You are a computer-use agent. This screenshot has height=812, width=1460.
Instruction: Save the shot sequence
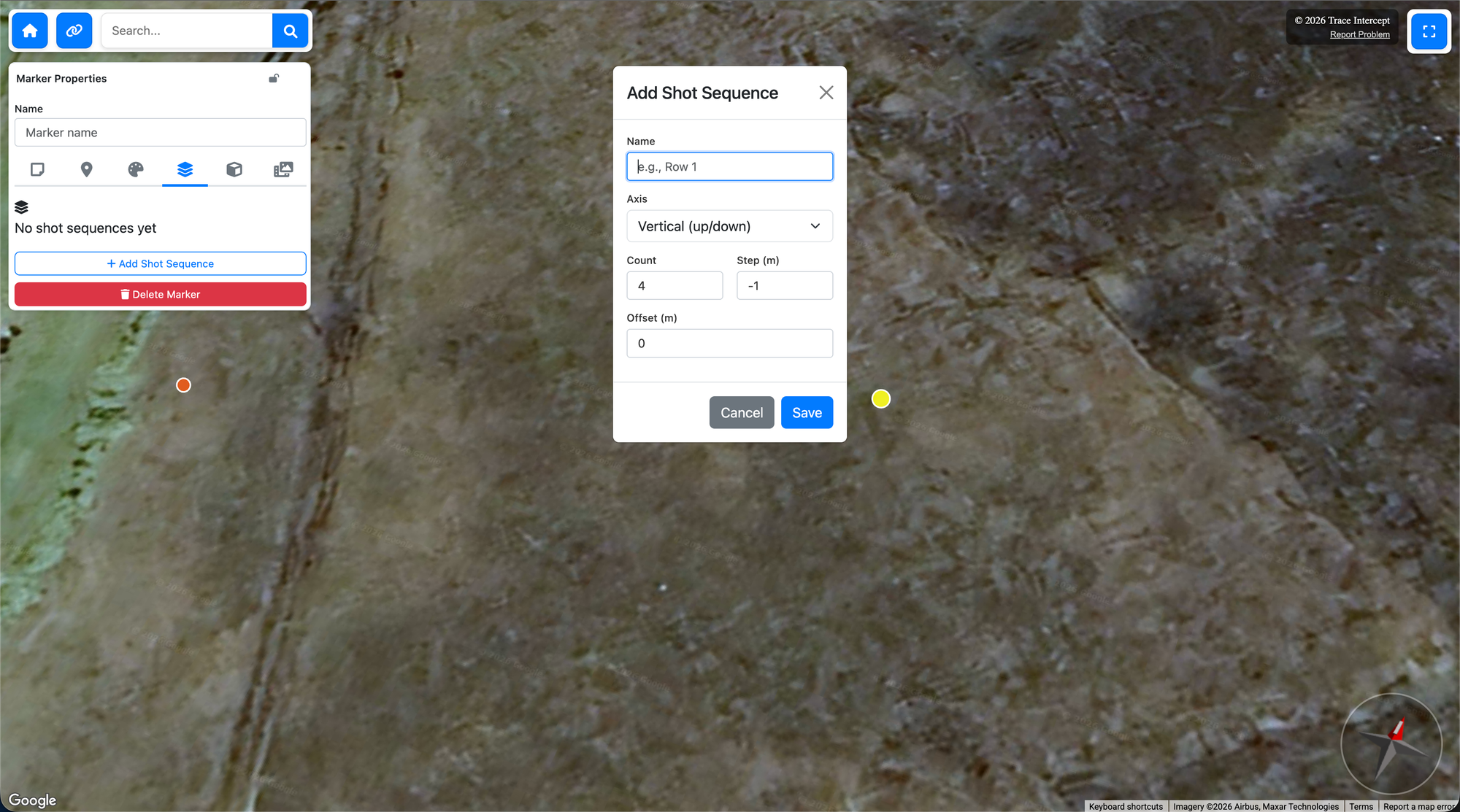click(807, 413)
